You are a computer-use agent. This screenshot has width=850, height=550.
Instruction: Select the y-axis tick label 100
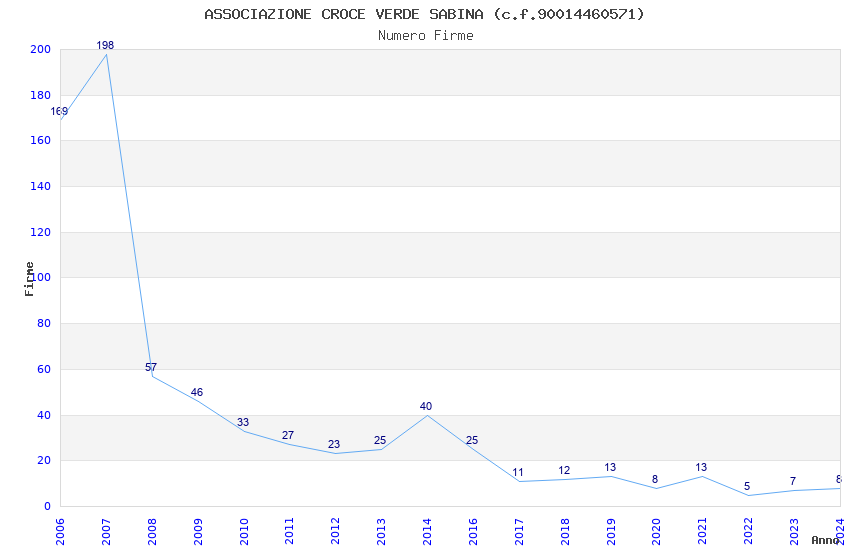(x=42, y=278)
